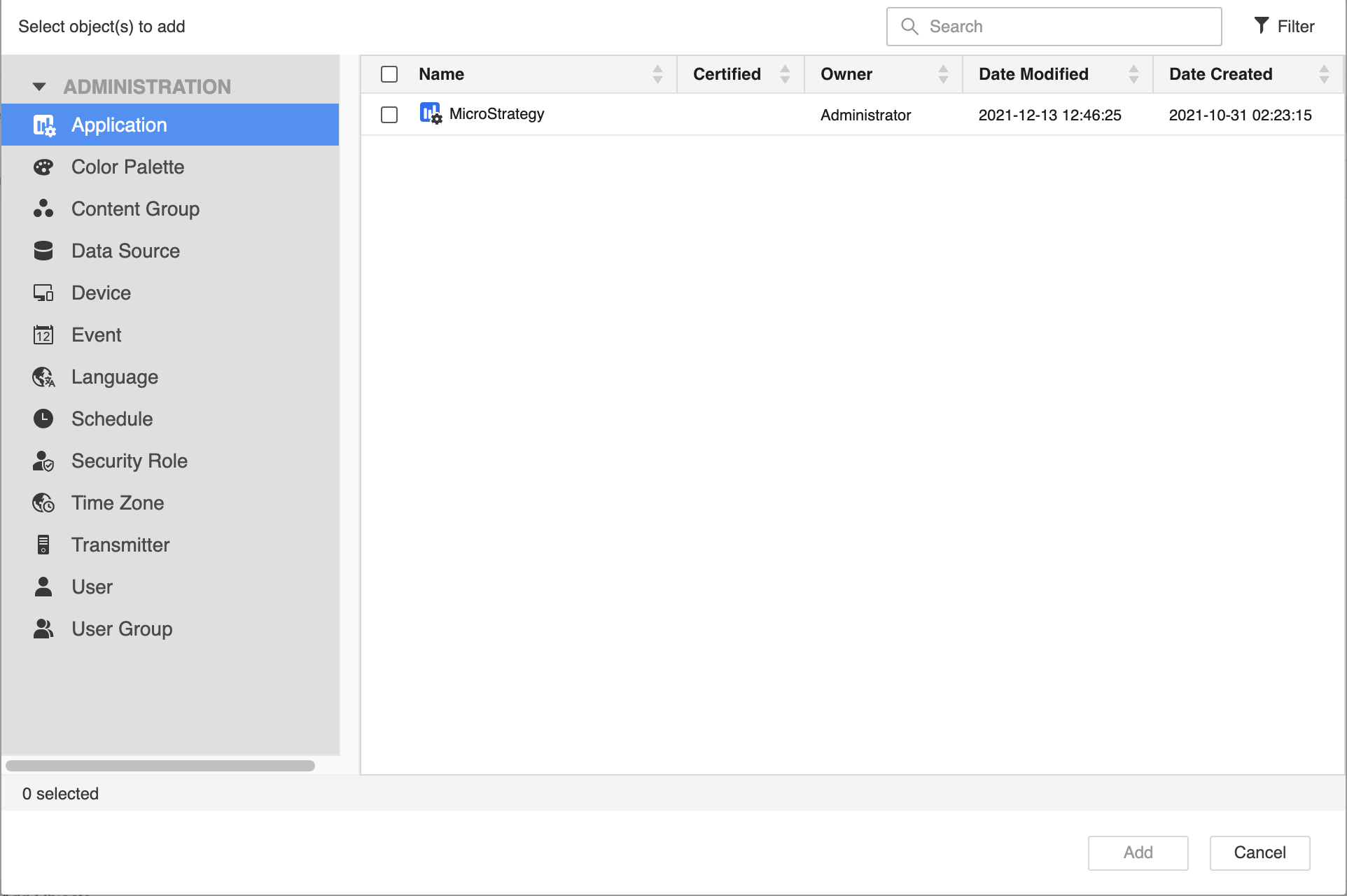Sort by Owner column arrows

coord(943,74)
